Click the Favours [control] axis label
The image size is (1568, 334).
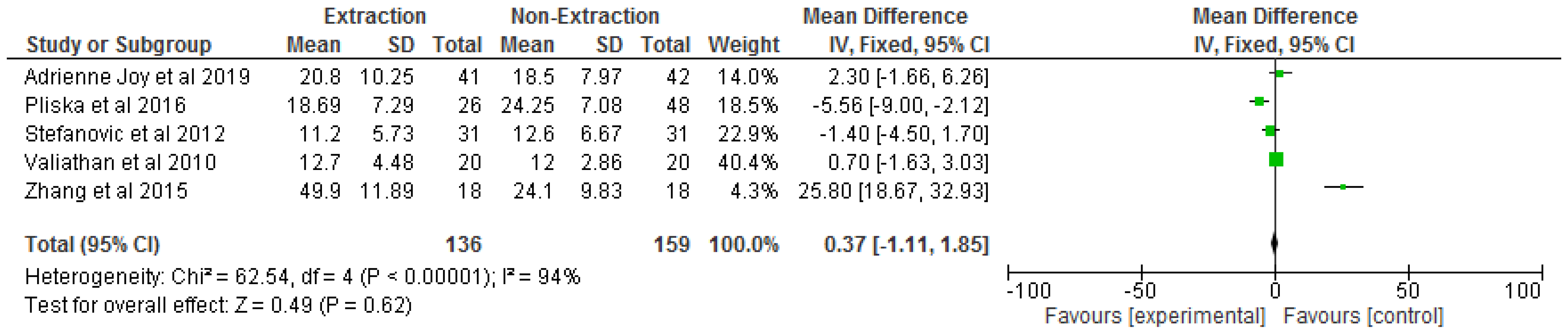[x=1363, y=316]
